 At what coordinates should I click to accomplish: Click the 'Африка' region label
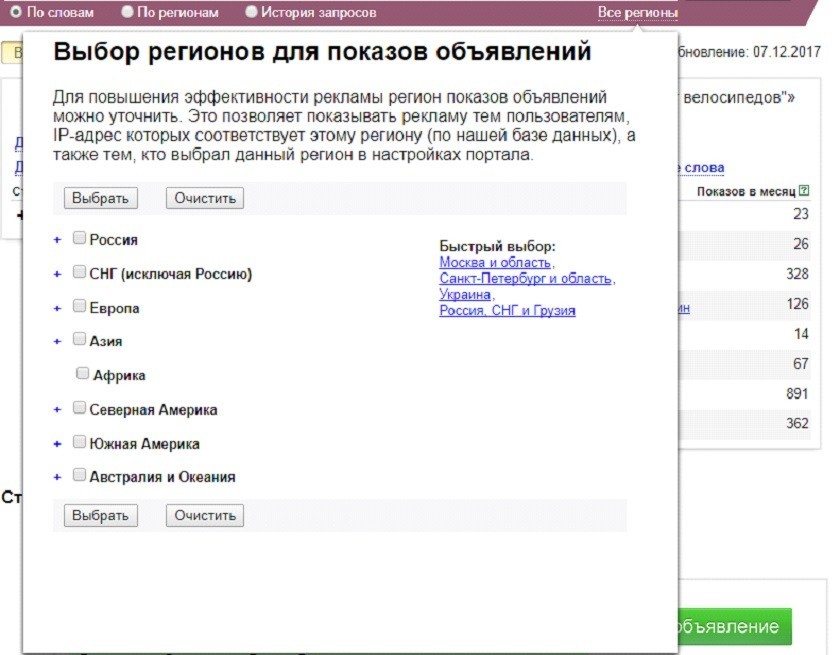[119, 375]
